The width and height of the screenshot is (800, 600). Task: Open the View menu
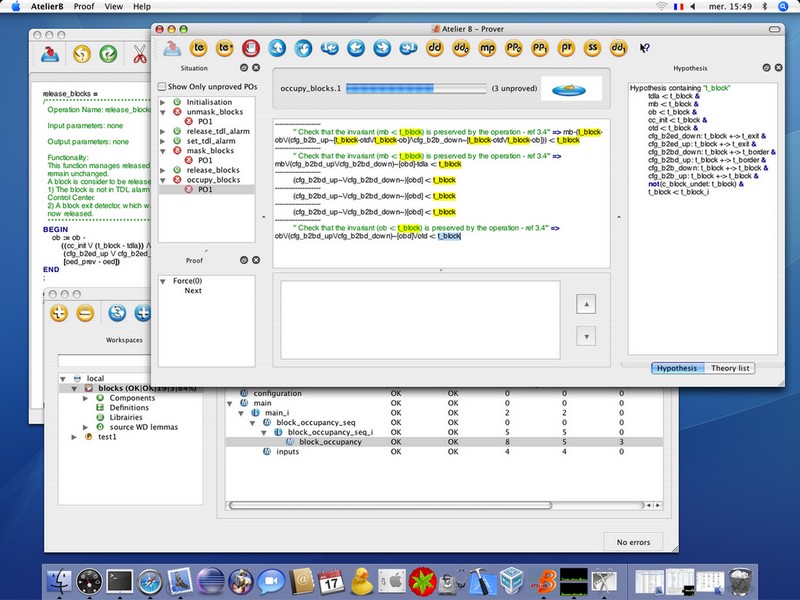(x=113, y=7)
